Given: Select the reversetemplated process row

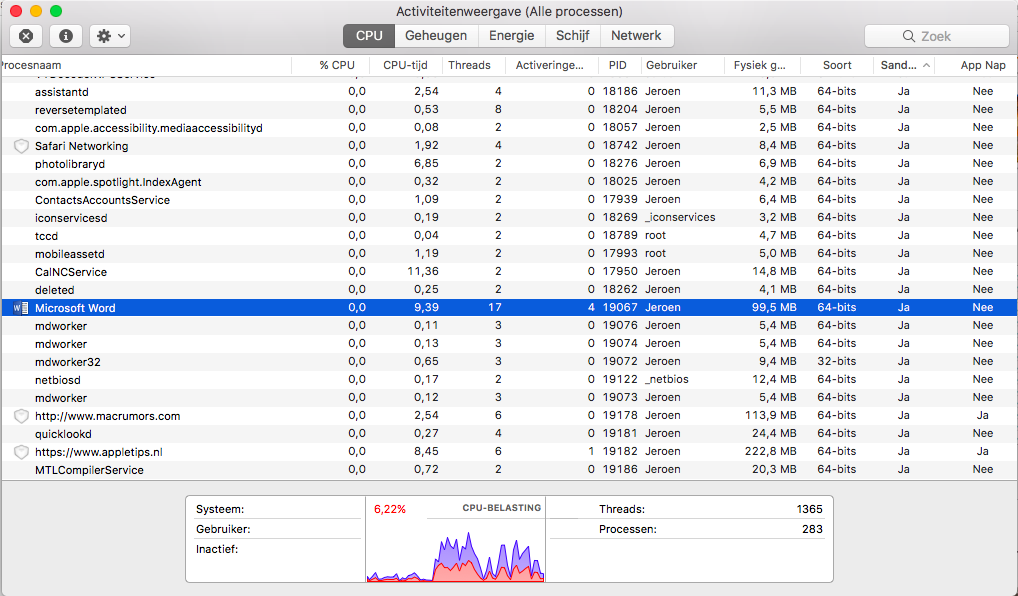Looking at the screenshot, I should pos(509,110).
